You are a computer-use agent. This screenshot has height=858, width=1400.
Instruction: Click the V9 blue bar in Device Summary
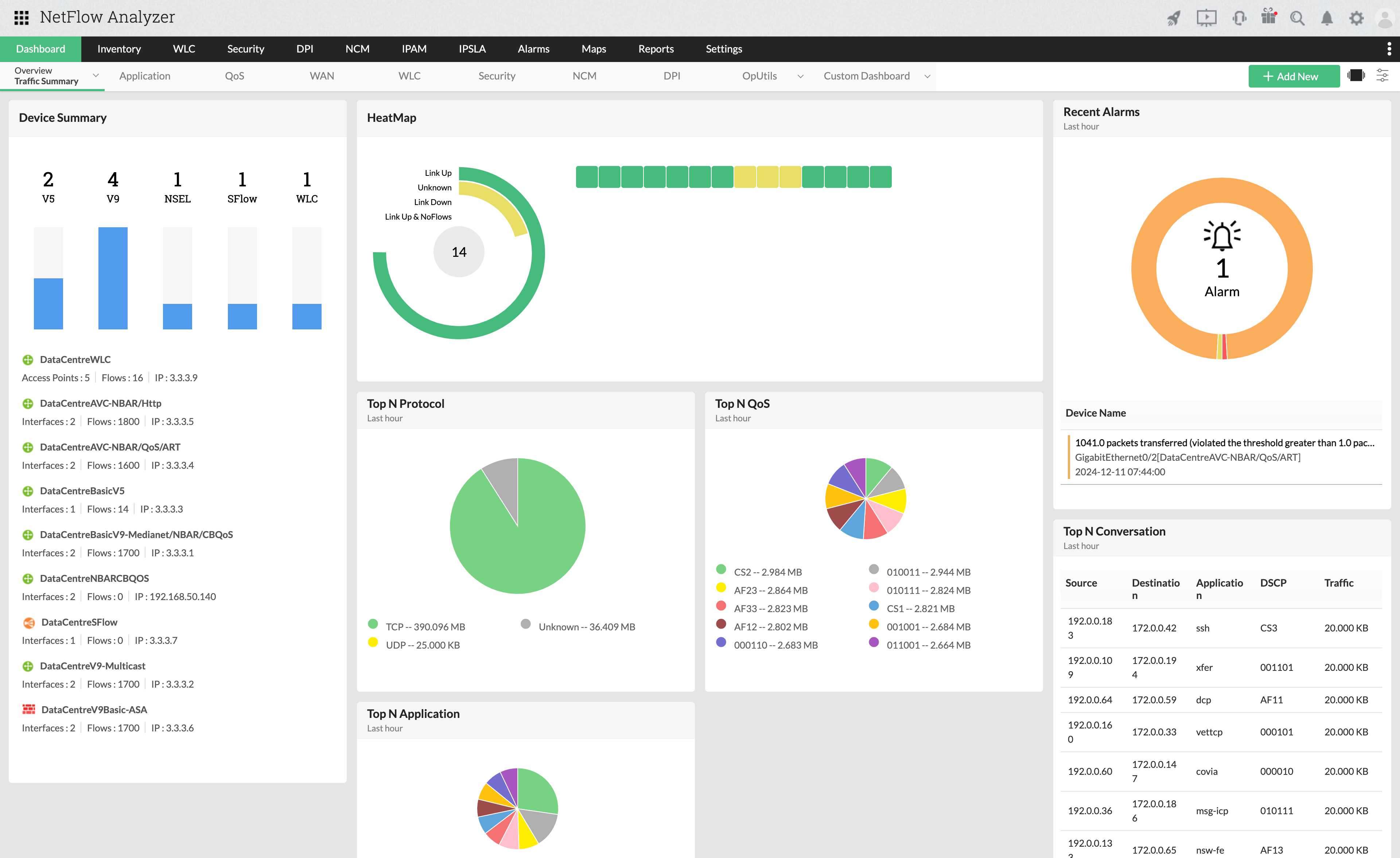coord(113,279)
